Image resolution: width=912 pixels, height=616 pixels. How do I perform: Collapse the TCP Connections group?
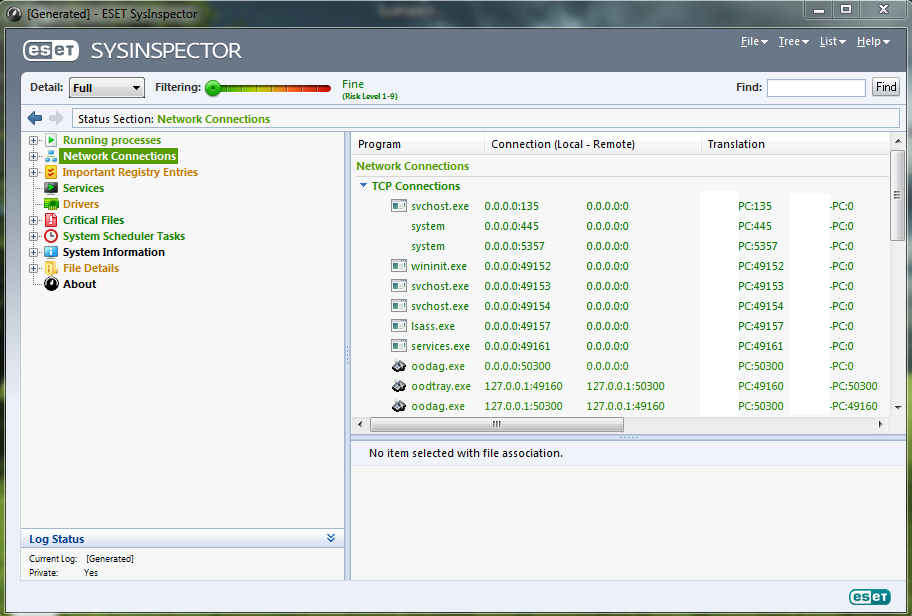pyautogui.click(x=364, y=186)
